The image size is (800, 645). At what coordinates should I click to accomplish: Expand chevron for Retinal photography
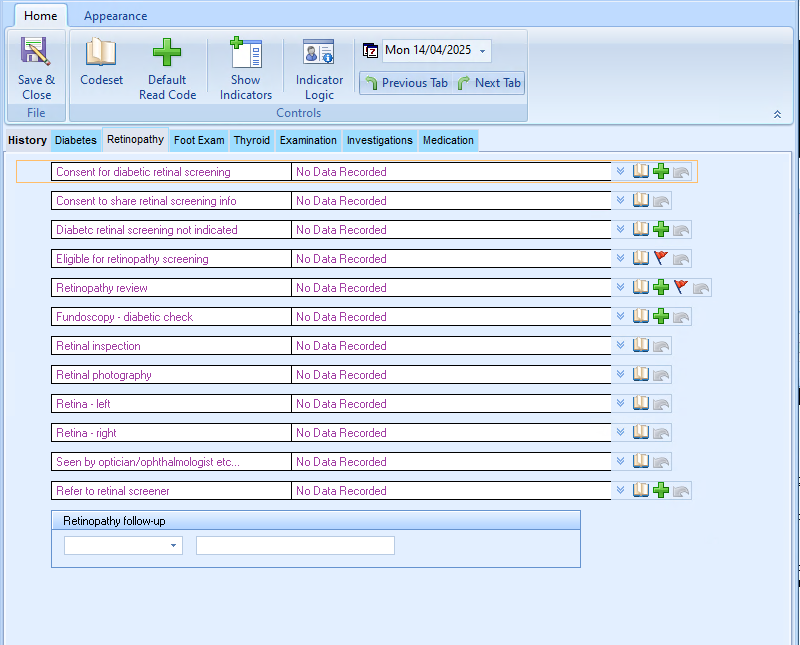point(620,374)
